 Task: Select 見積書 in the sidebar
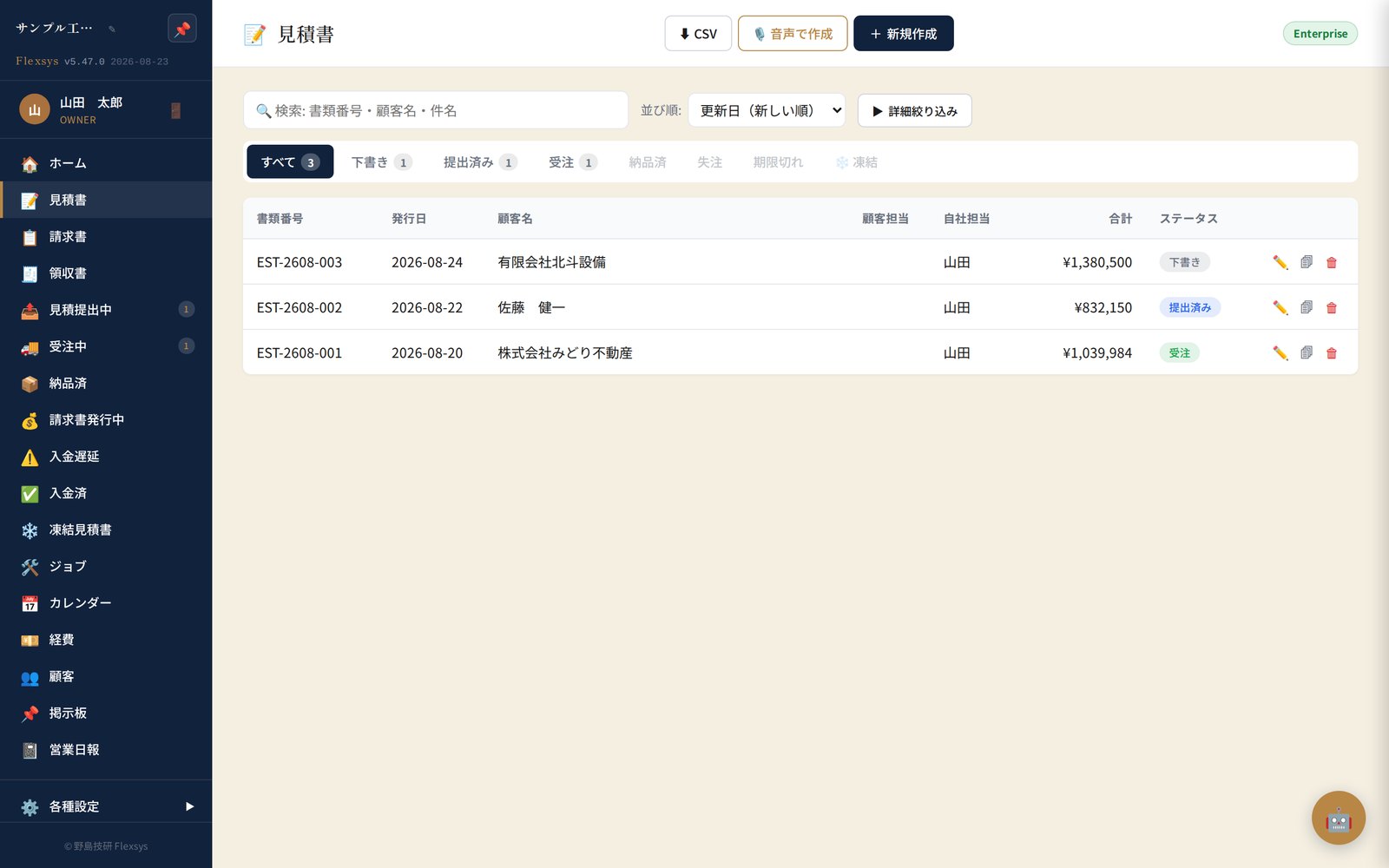(x=106, y=200)
